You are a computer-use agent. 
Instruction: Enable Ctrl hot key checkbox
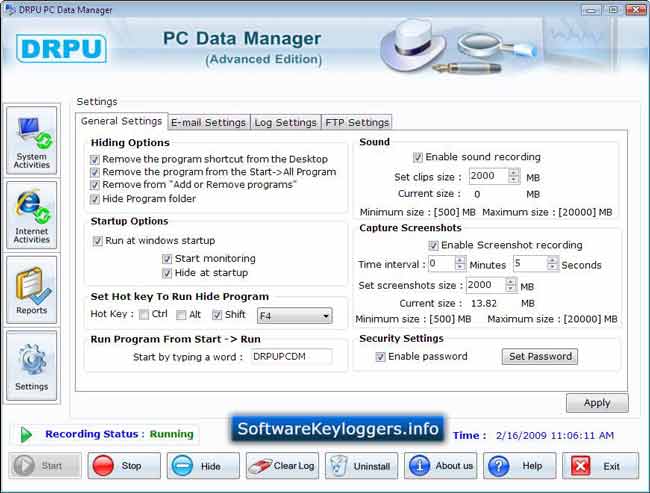point(144,315)
